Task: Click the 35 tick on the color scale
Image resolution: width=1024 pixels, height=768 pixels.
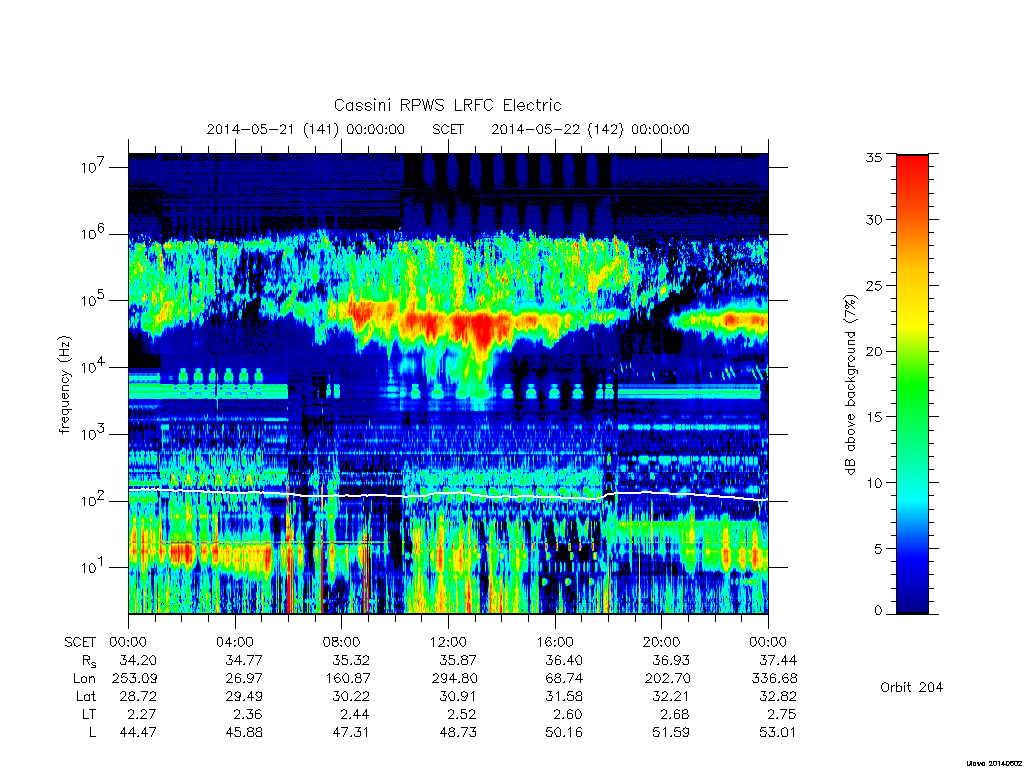Action: [x=874, y=157]
